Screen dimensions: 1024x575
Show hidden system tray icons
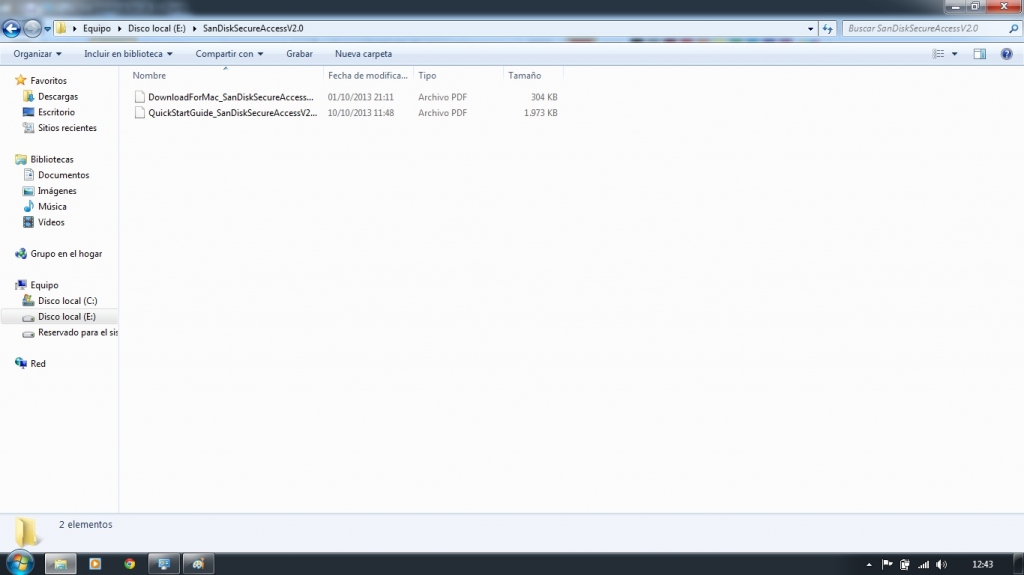[868, 564]
